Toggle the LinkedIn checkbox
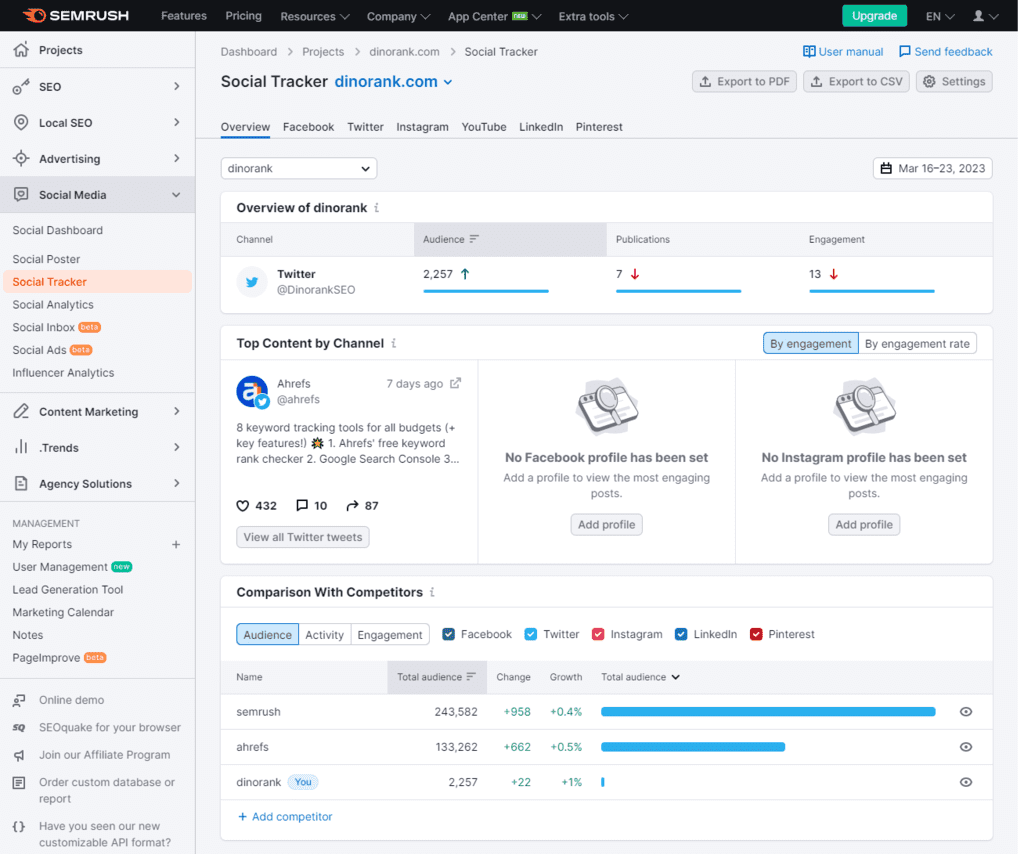 (680, 634)
